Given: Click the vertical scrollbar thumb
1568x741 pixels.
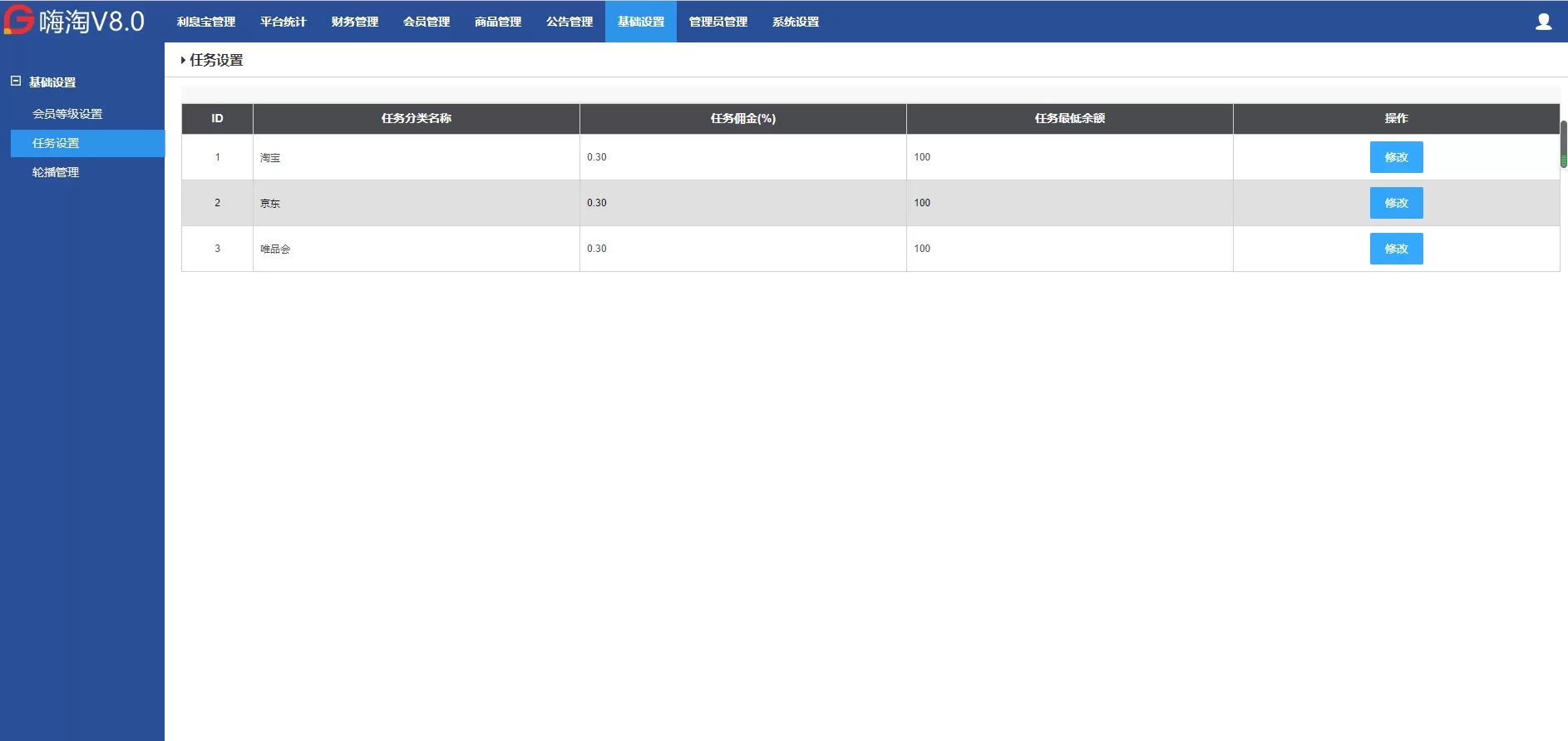Looking at the screenshot, I should pos(1563,144).
